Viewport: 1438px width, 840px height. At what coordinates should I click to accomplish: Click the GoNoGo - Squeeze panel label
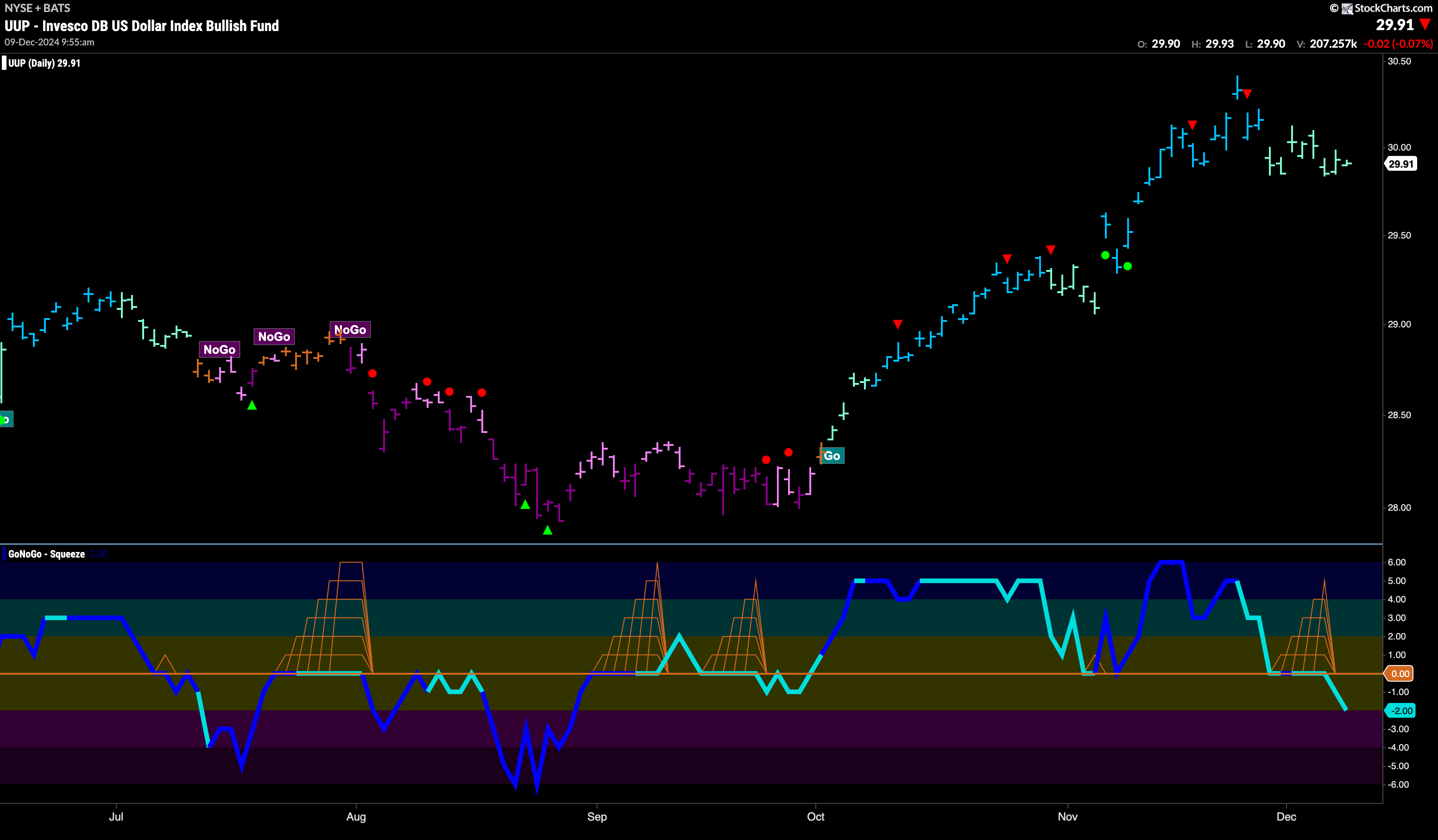[x=46, y=554]
